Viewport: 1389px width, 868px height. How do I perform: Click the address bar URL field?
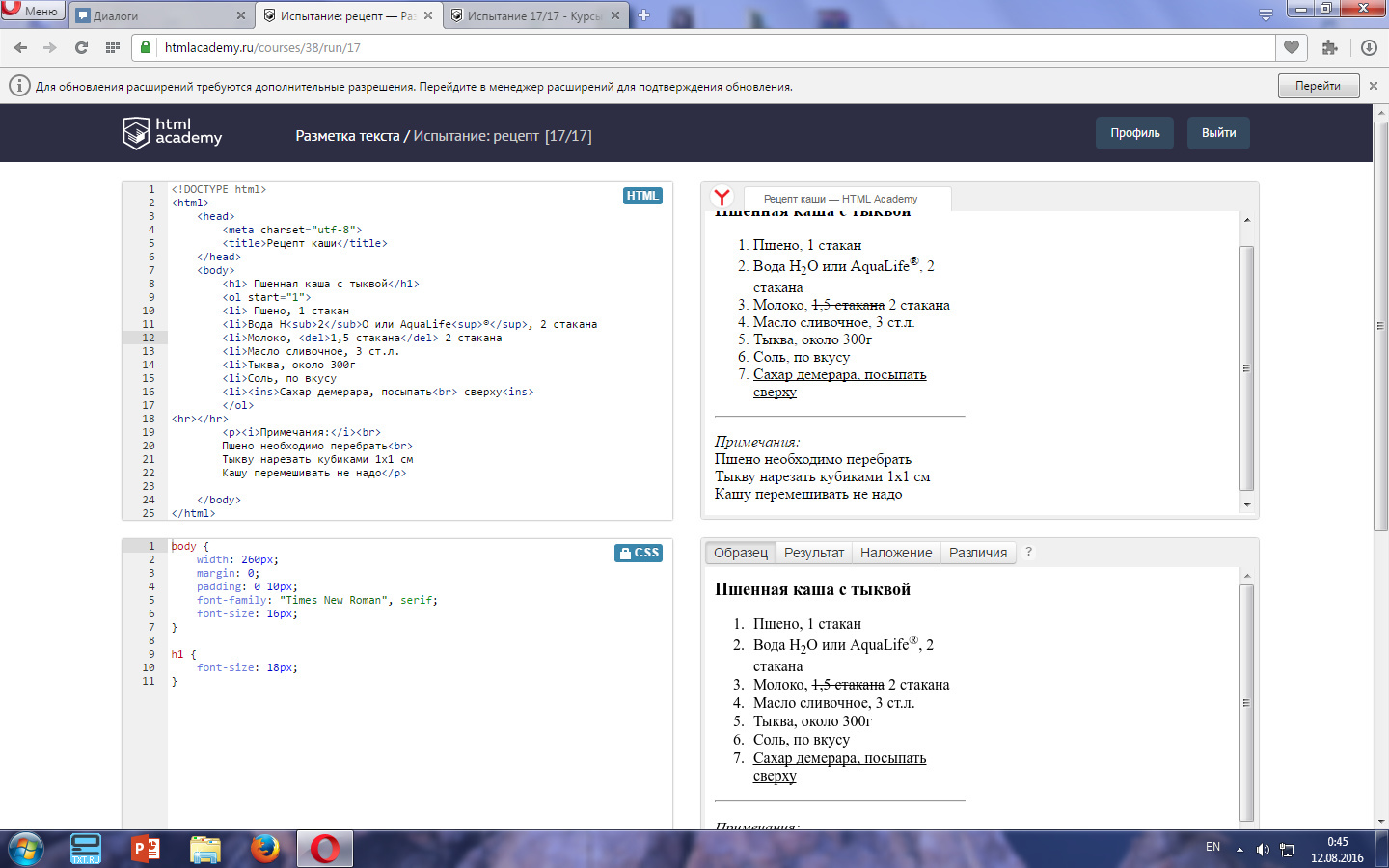[675, 47]
